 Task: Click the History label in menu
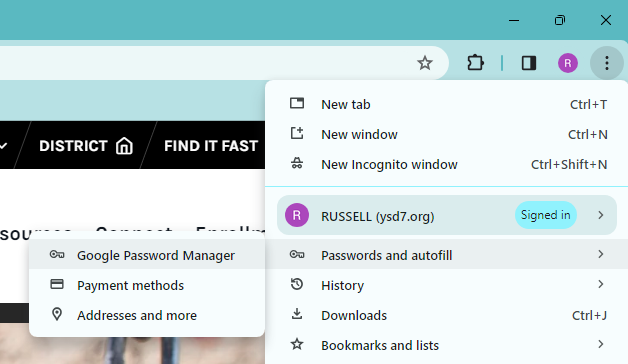point(342,286)
